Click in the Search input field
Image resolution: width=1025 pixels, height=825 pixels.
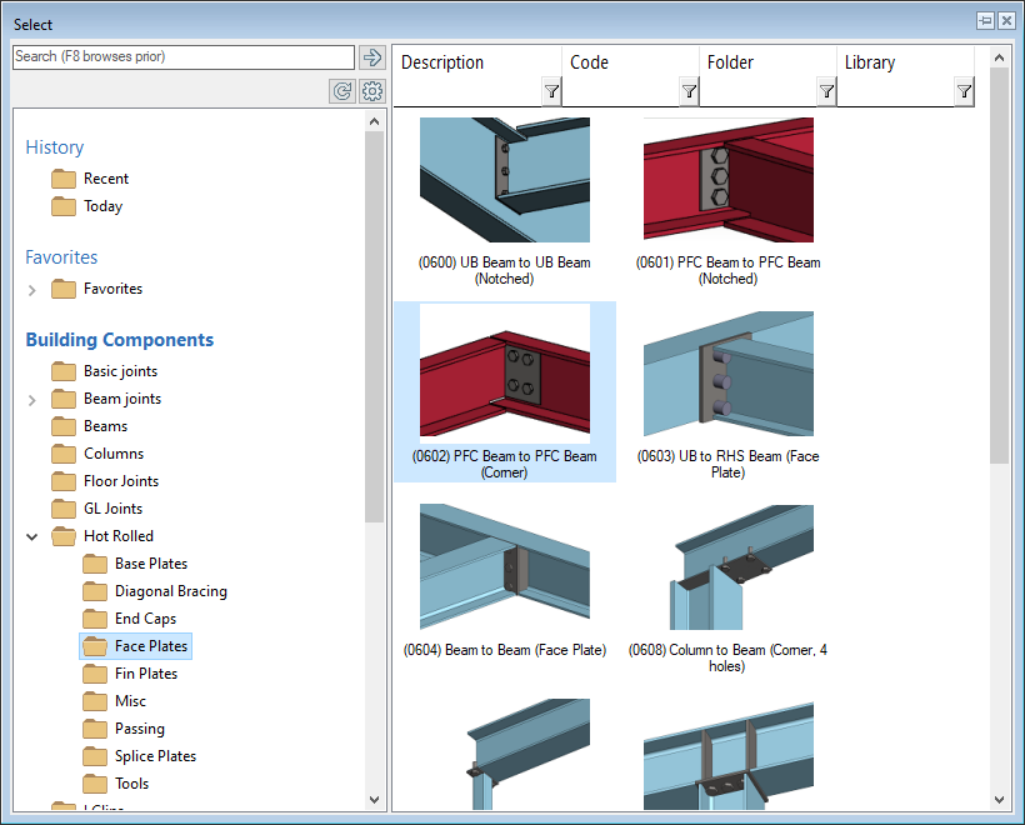pyautogui.click(x=183, y=57)
